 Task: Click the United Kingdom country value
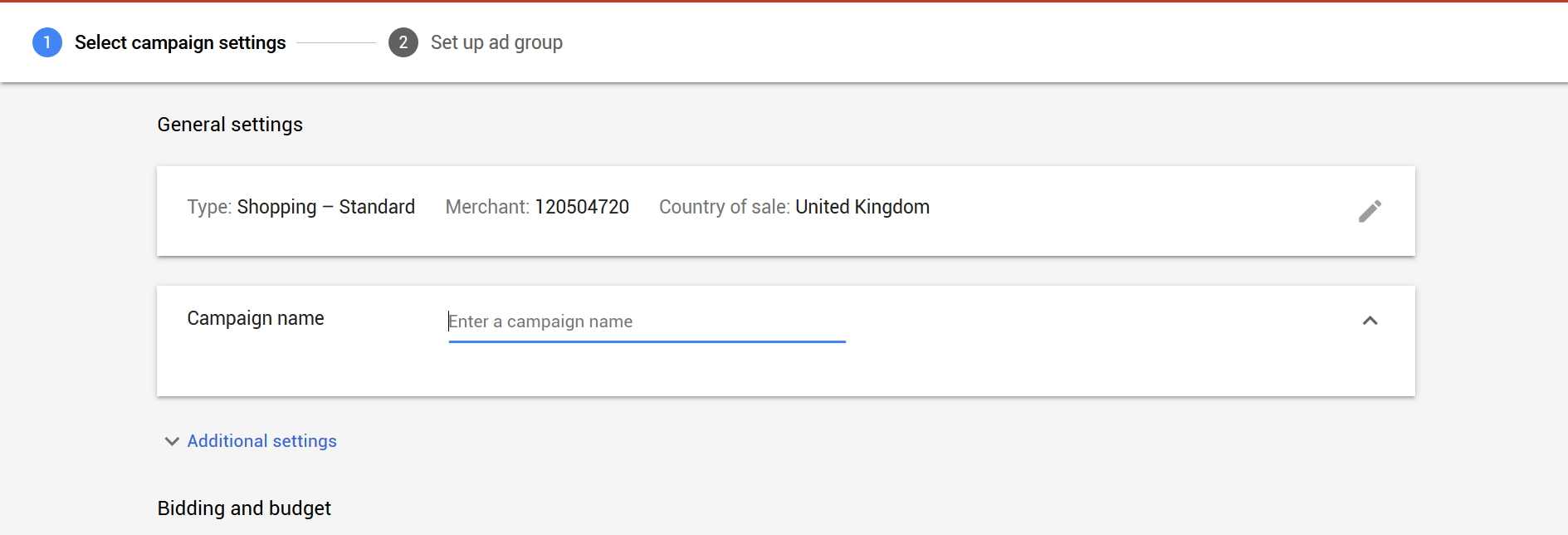click(x=862, y=207)
